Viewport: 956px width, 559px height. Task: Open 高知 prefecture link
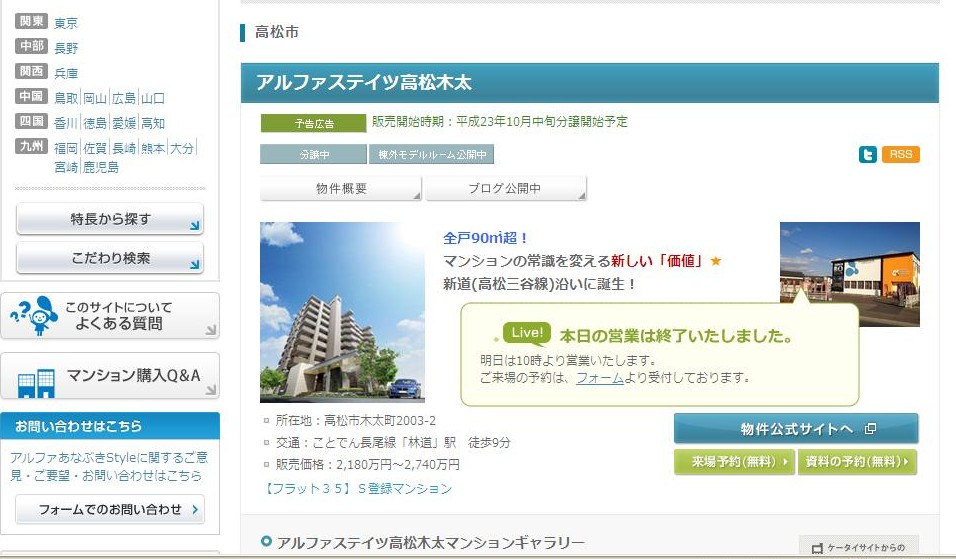tap(152, 123)
